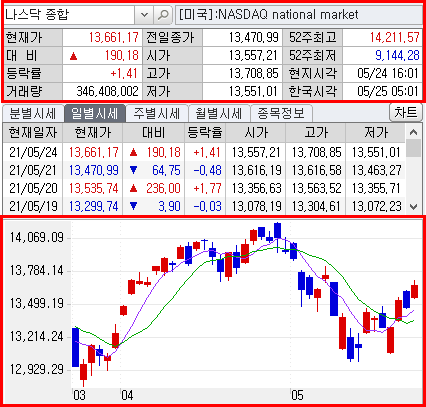Switch to the 분별시세 tab
This screenshot has width=426, height=407.
[x=32, y=113]
